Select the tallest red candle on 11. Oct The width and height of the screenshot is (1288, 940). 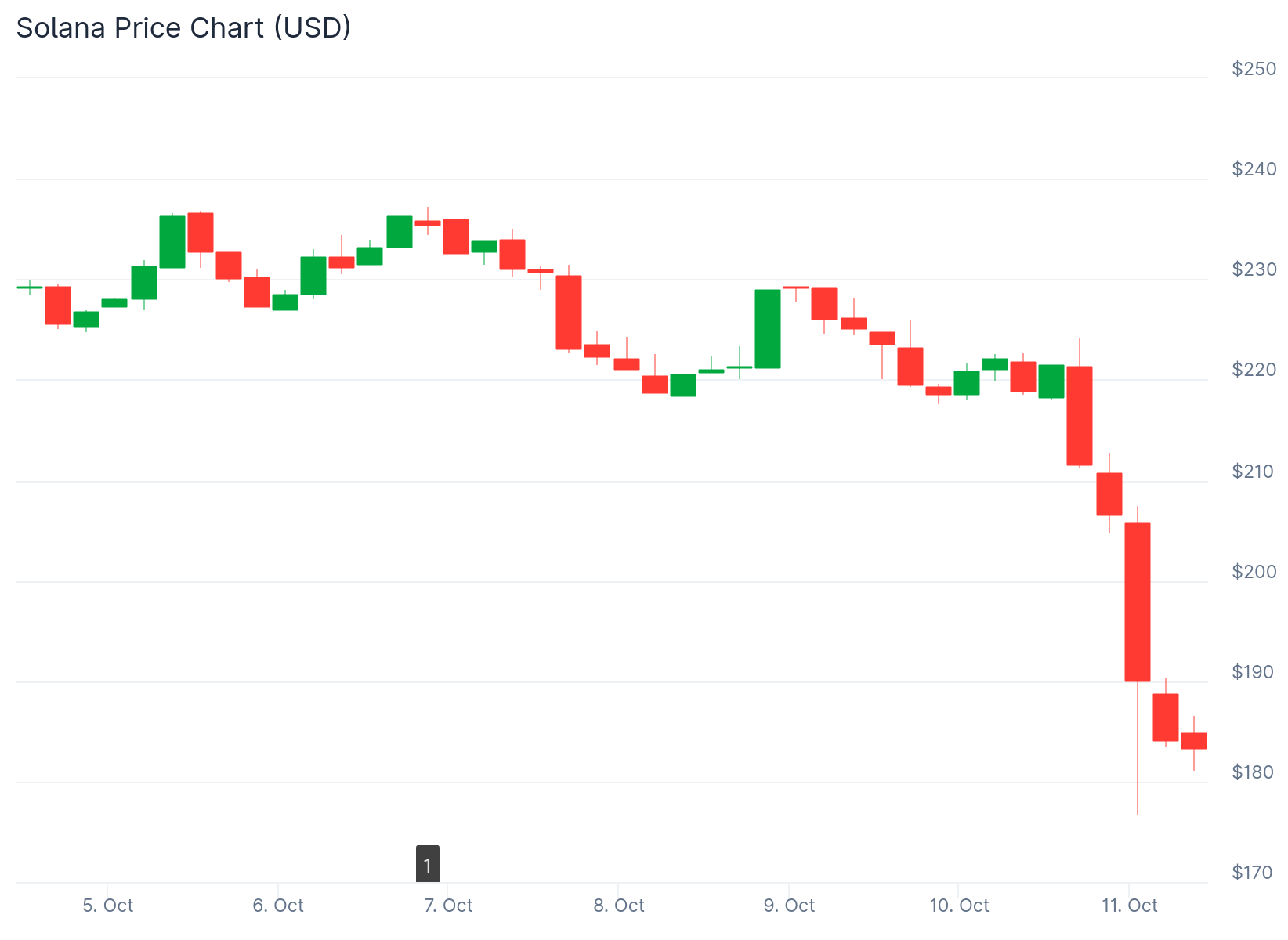[1138, 602]
